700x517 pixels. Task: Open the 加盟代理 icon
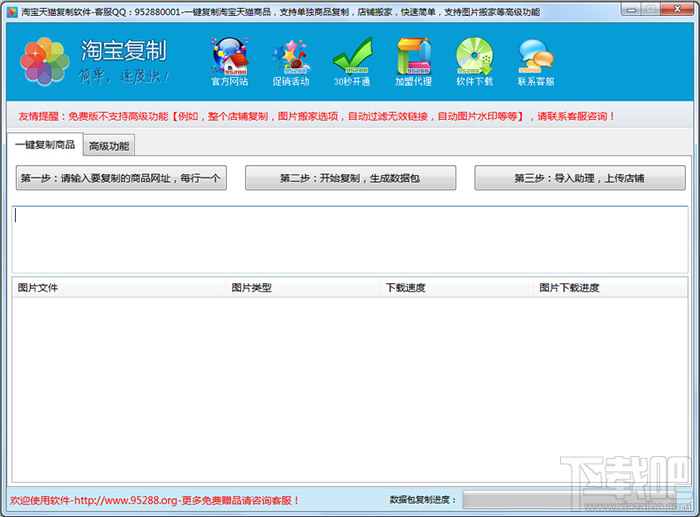[x=413, y=61]
